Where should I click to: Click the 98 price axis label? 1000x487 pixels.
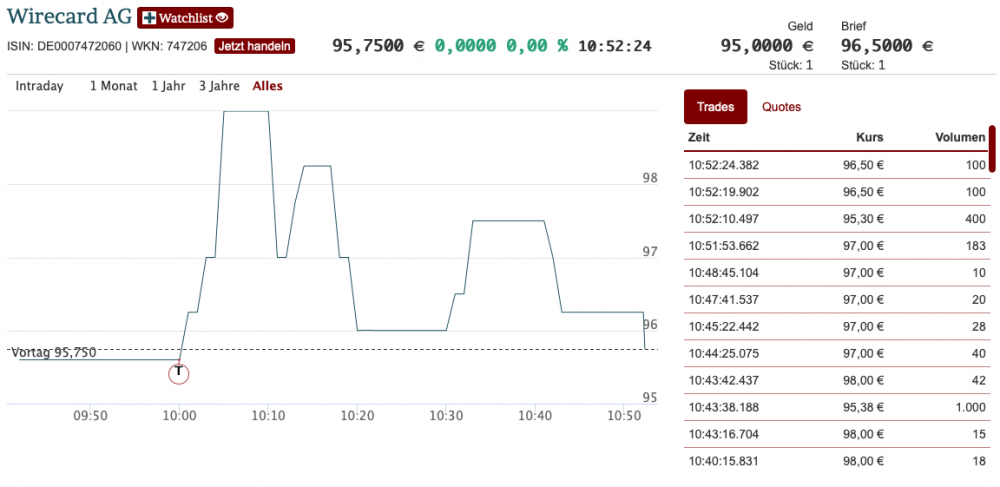[x=650, y=178]
